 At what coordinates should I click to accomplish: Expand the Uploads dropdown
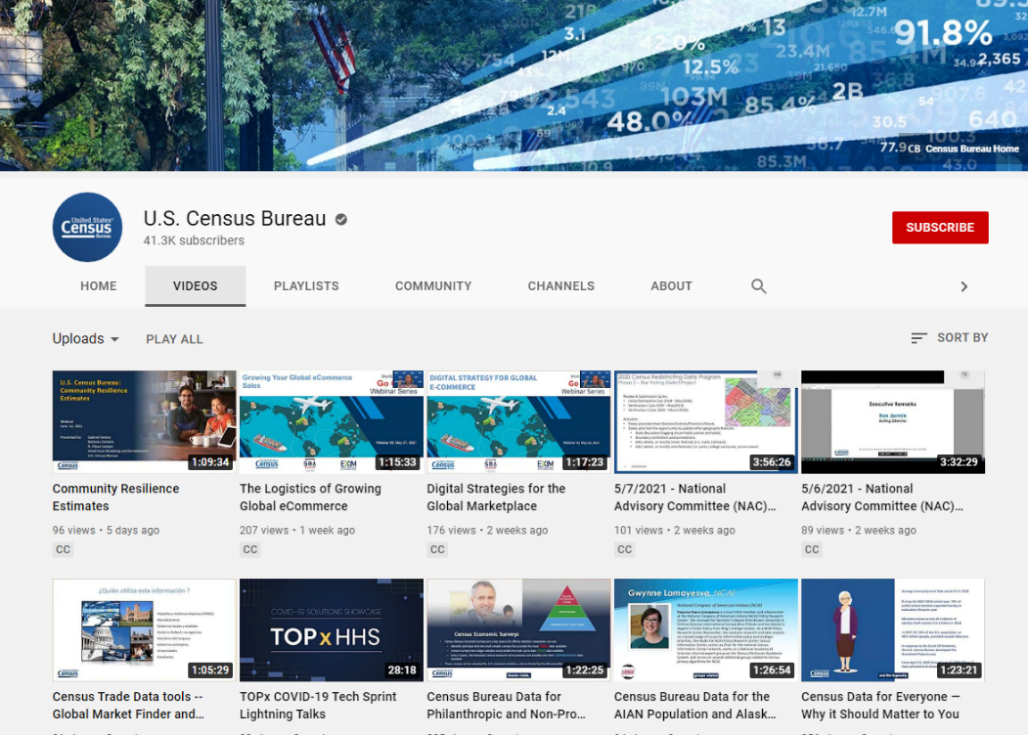coord(86,339)
